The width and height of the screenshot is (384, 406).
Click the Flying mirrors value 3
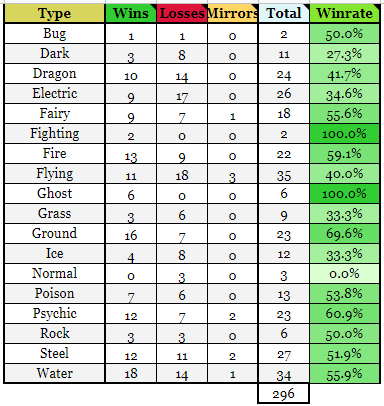click(233, 174)
